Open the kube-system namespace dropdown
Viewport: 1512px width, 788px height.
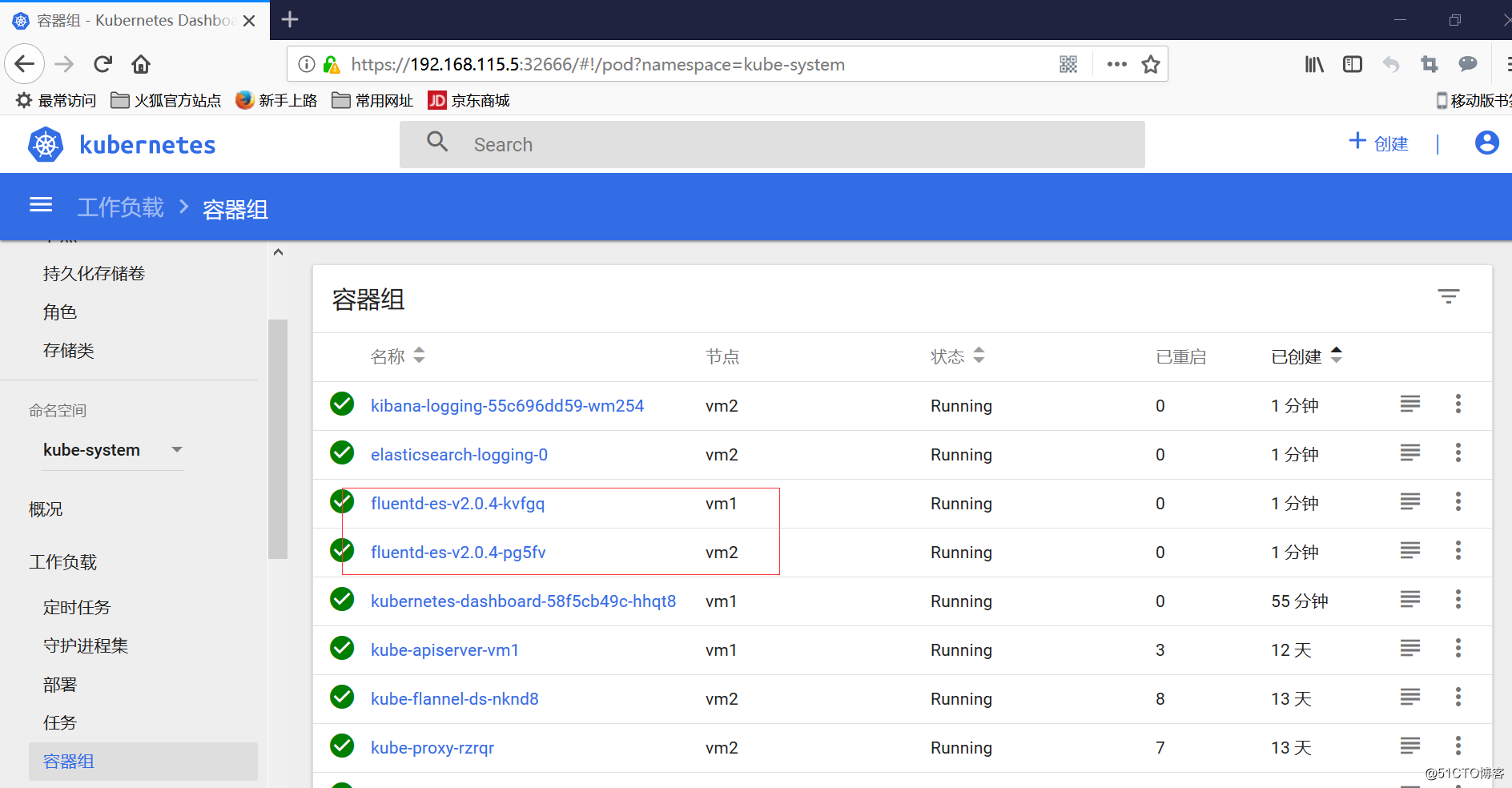coord(113,450)
